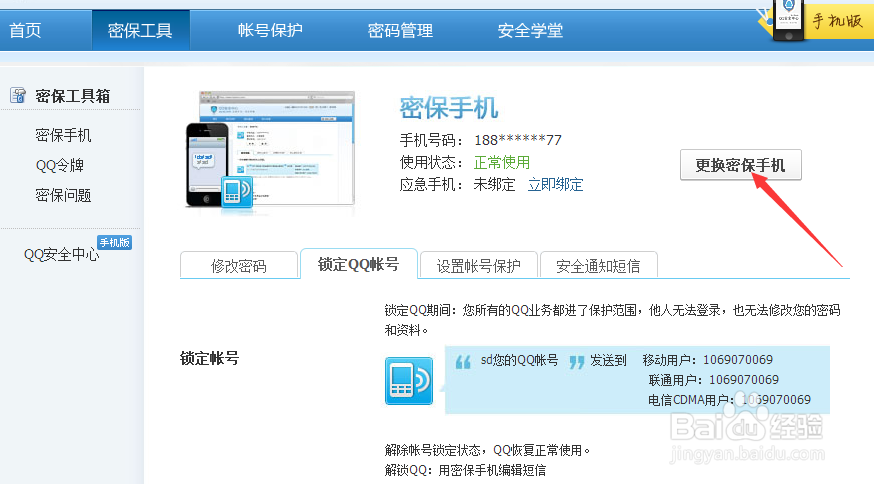
Task: Click the 电信CDMA用户 number line
Action: pyautogui.click(x=729, y=400)
